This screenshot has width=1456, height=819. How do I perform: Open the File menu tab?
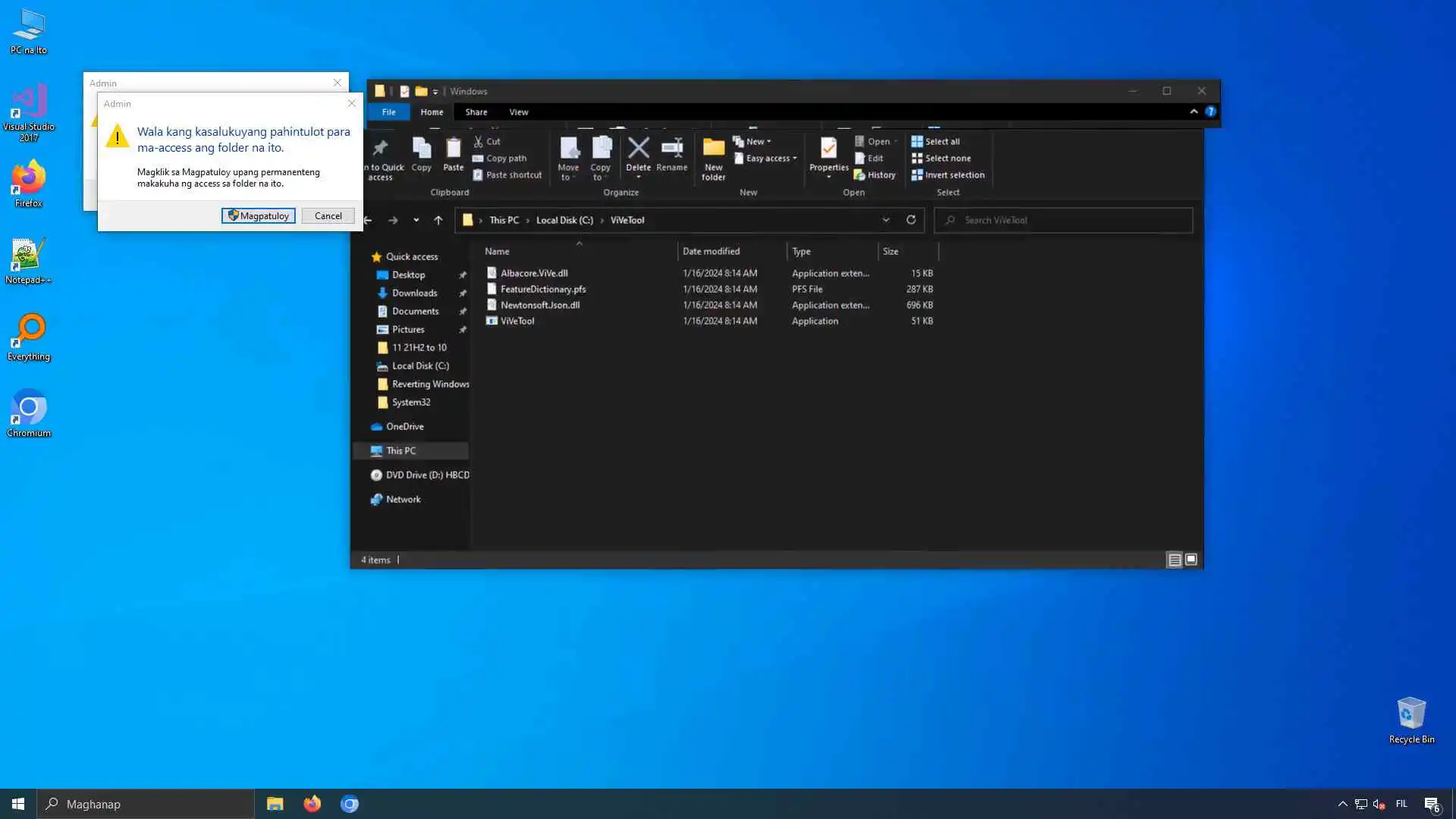point(388,112)
